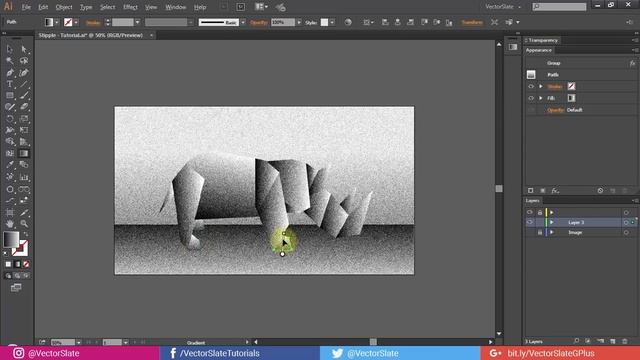Select the Type tool

point(9,84)
